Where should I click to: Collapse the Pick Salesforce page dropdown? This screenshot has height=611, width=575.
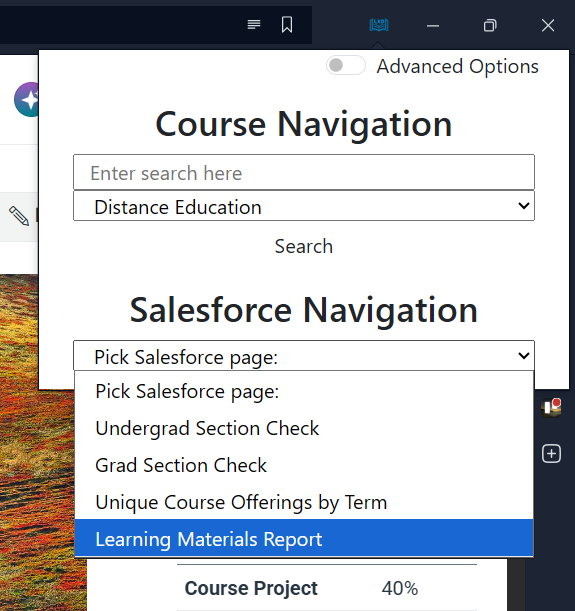(304, 356)
